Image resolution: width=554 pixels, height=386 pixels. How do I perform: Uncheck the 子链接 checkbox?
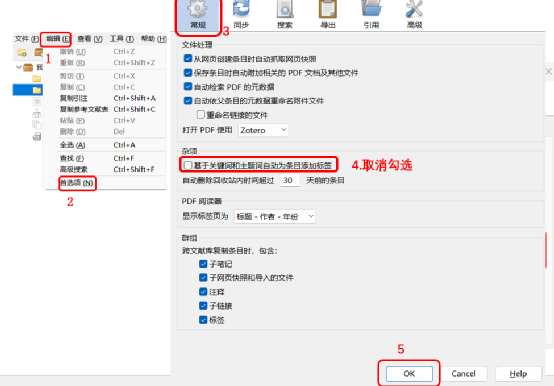point(203,305)
